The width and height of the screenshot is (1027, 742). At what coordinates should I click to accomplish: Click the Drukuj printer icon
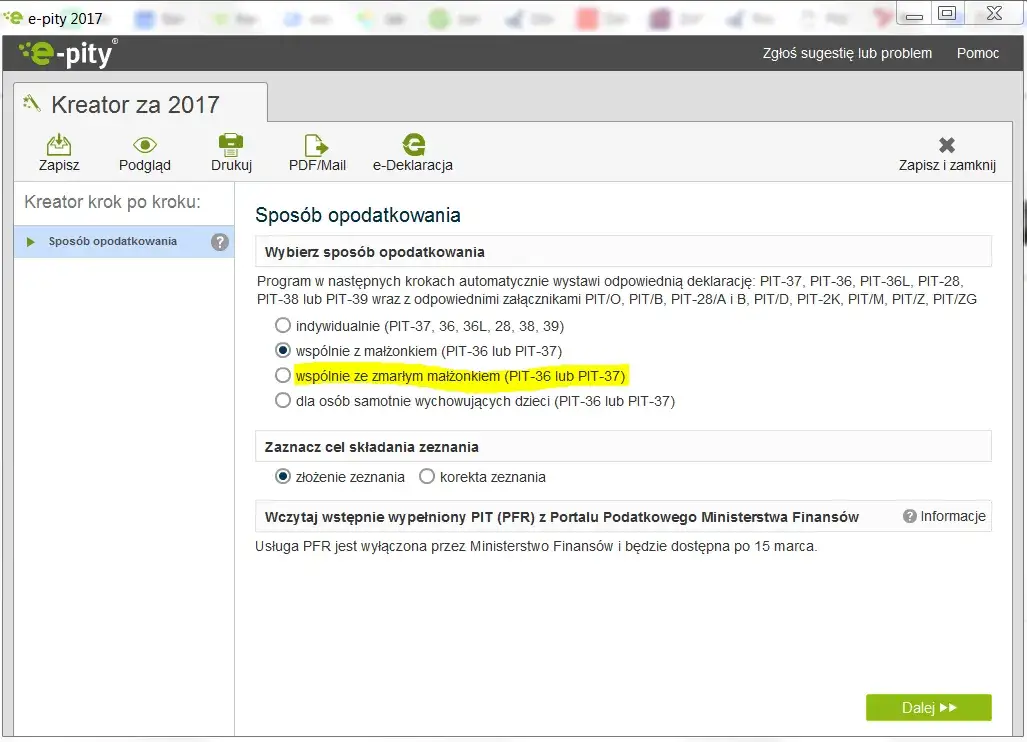coord(231,145)
